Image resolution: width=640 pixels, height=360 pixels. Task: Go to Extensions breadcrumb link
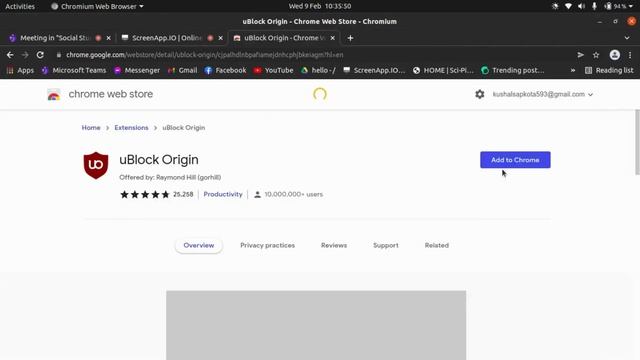tap(131, 128)
